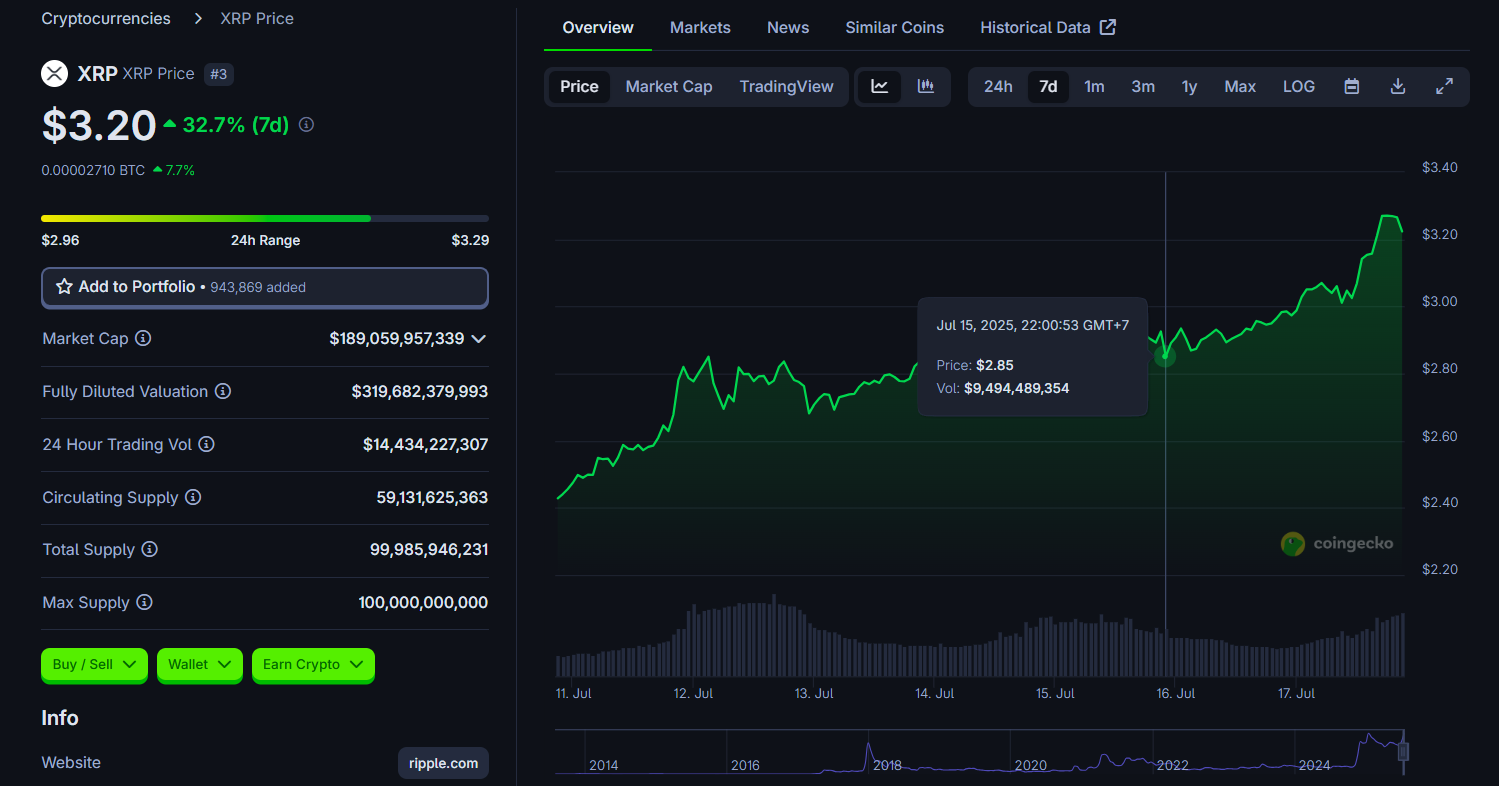Screen dimensions: 1499x786
Task: Open the ripple.com website link
Action: click(443, 763)
